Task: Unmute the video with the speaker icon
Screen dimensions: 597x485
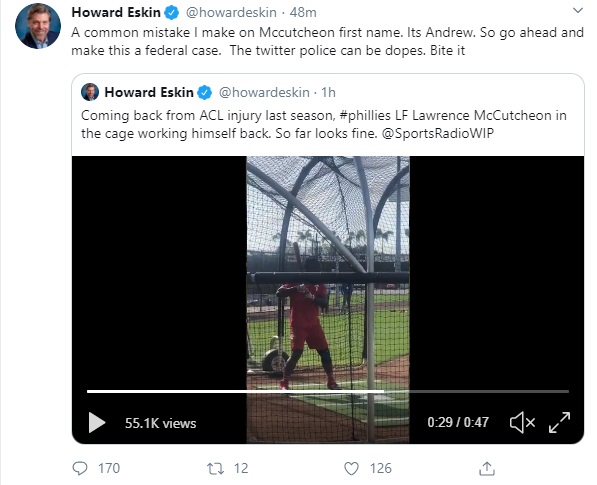Action: 522,423
